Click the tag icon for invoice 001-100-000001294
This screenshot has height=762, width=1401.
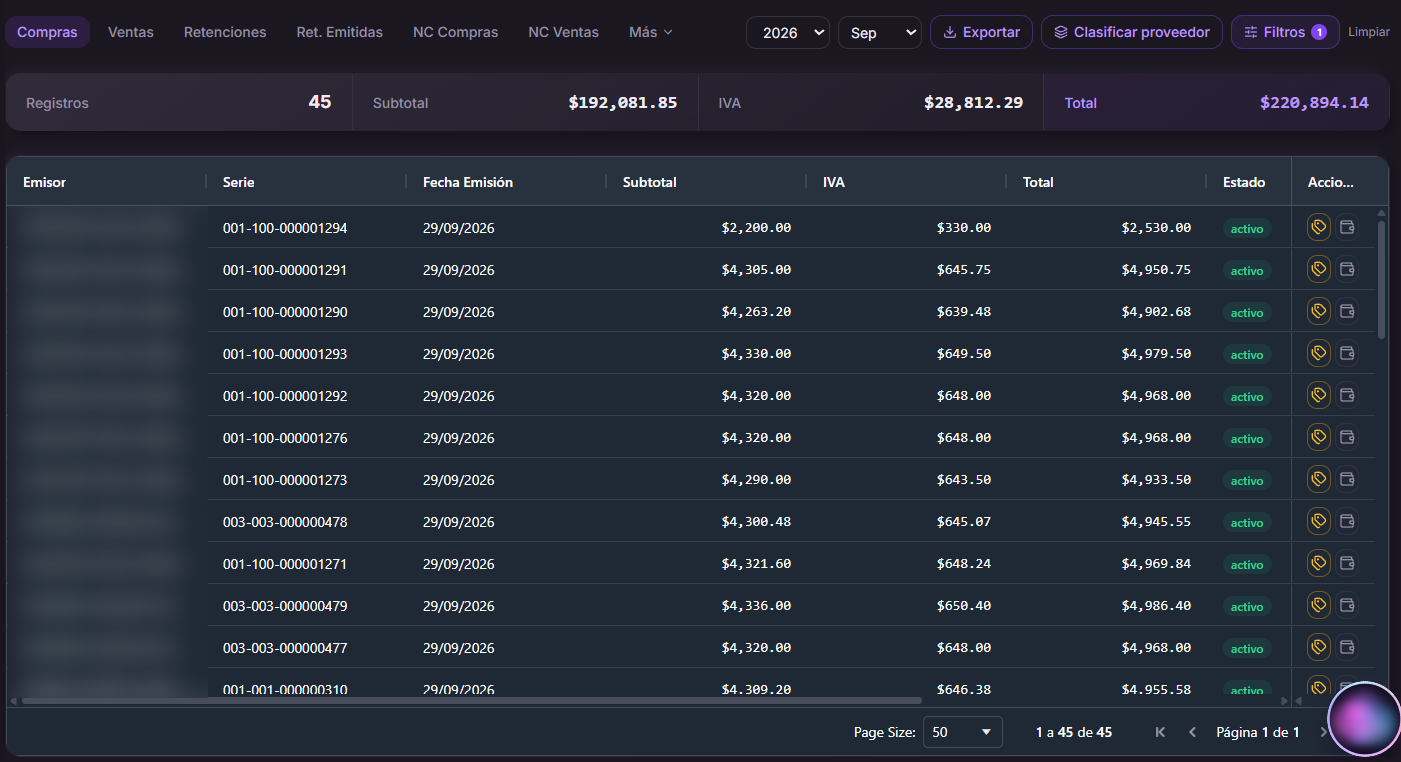coord(1319,228)
